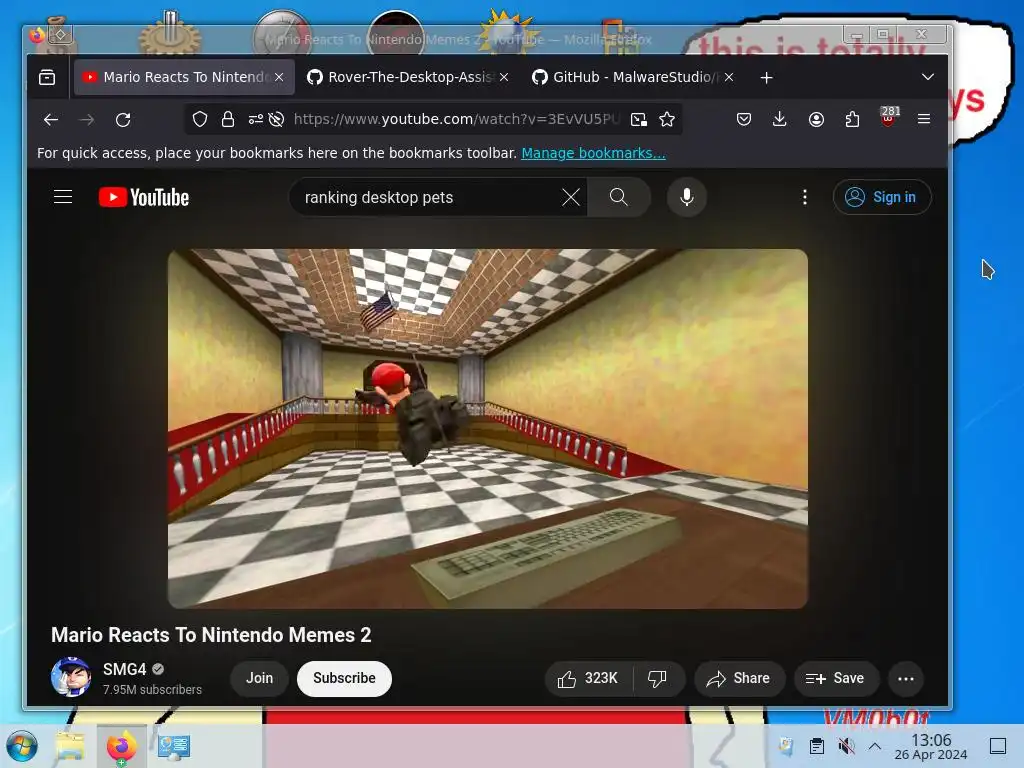
Task: Save the video to a playlist
Action: pyautogui.click(x=835, y=679)
